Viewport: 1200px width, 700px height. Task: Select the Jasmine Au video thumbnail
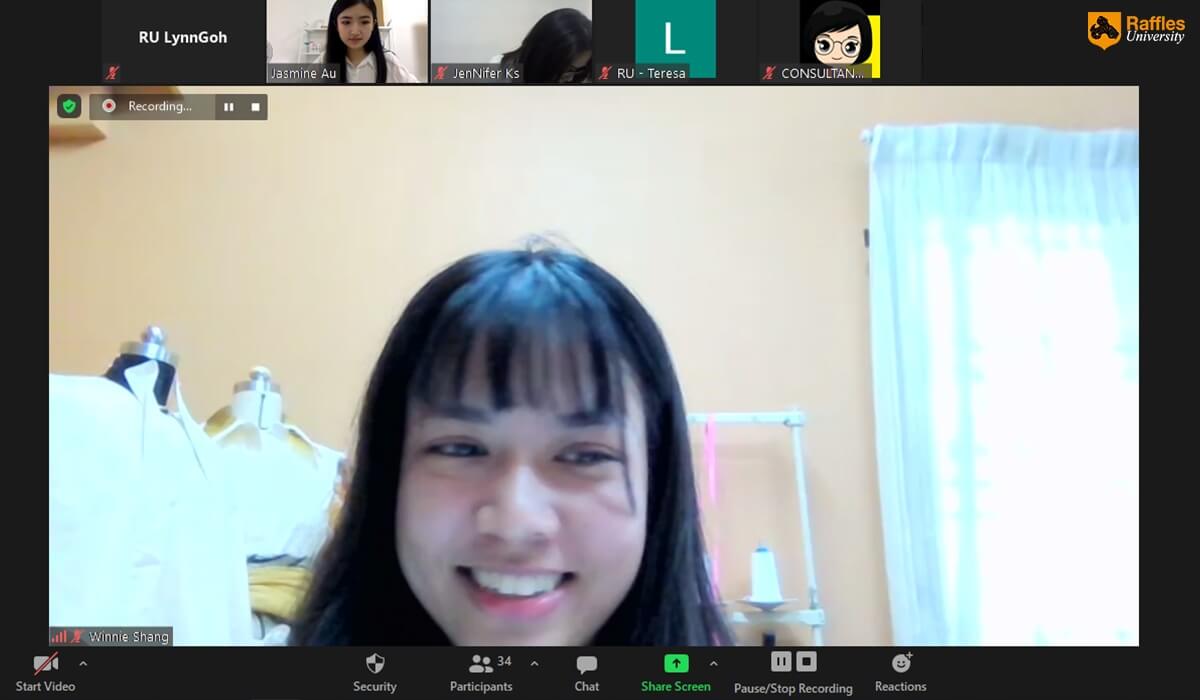click(347, 41)
